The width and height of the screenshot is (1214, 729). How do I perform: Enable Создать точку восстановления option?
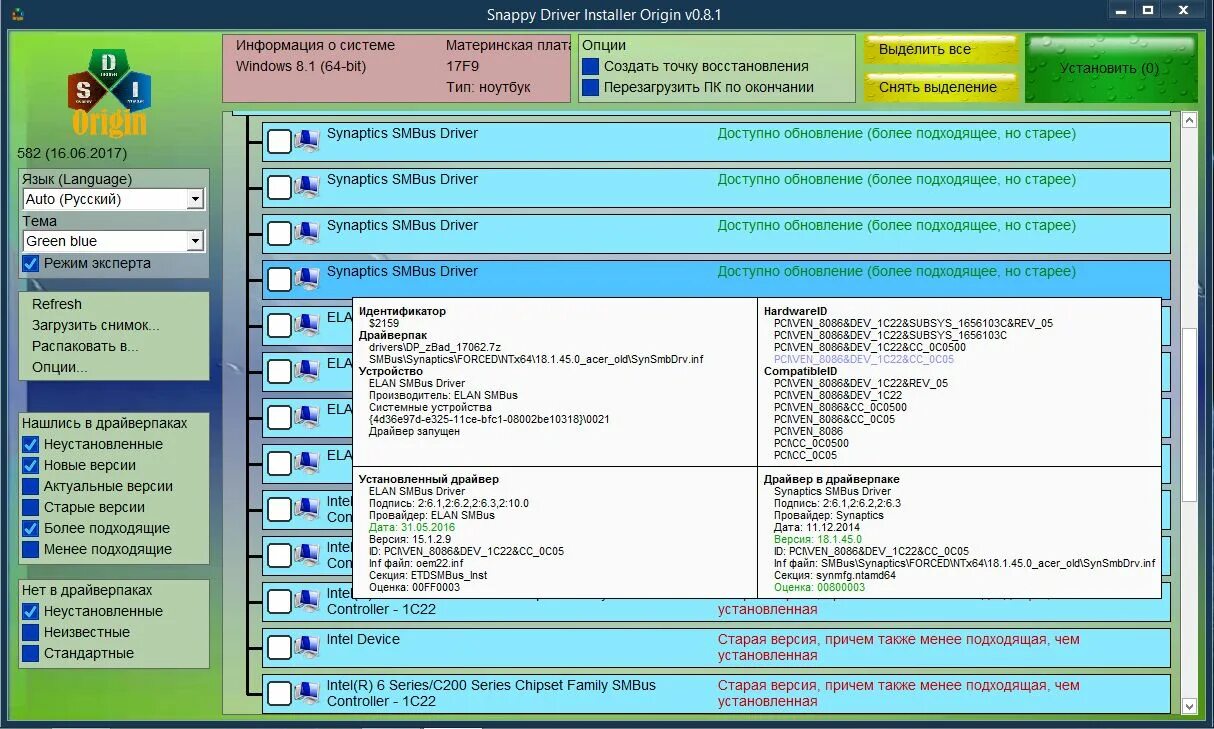(591, 66)
